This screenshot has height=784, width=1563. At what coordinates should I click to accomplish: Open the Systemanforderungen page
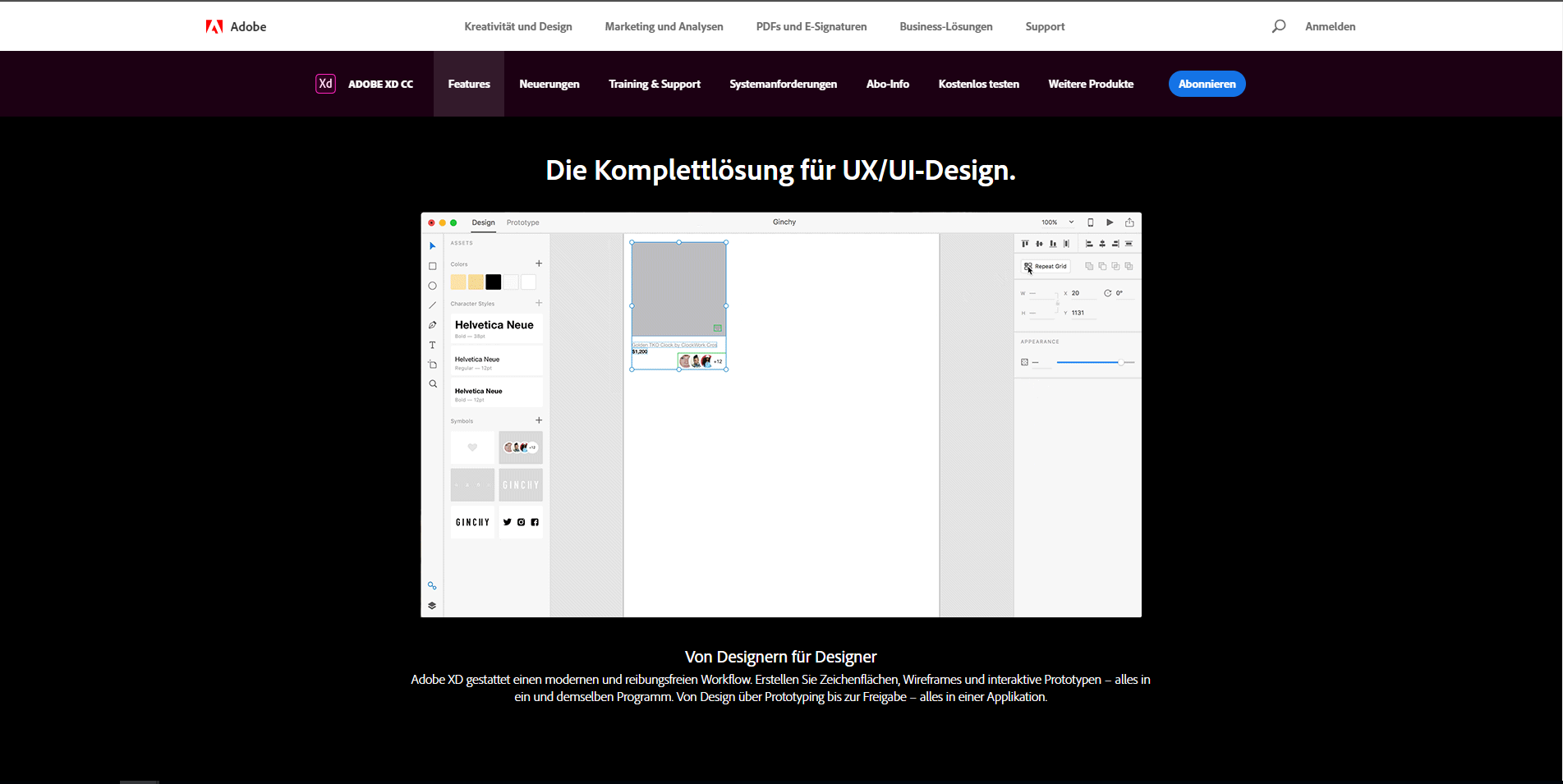pyautogui.click(x=784, y=84)
